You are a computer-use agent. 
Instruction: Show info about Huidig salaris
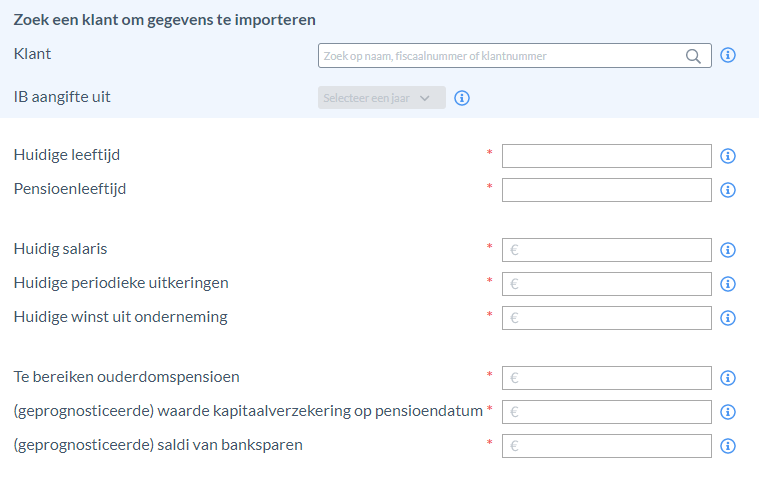pos(728,250)
